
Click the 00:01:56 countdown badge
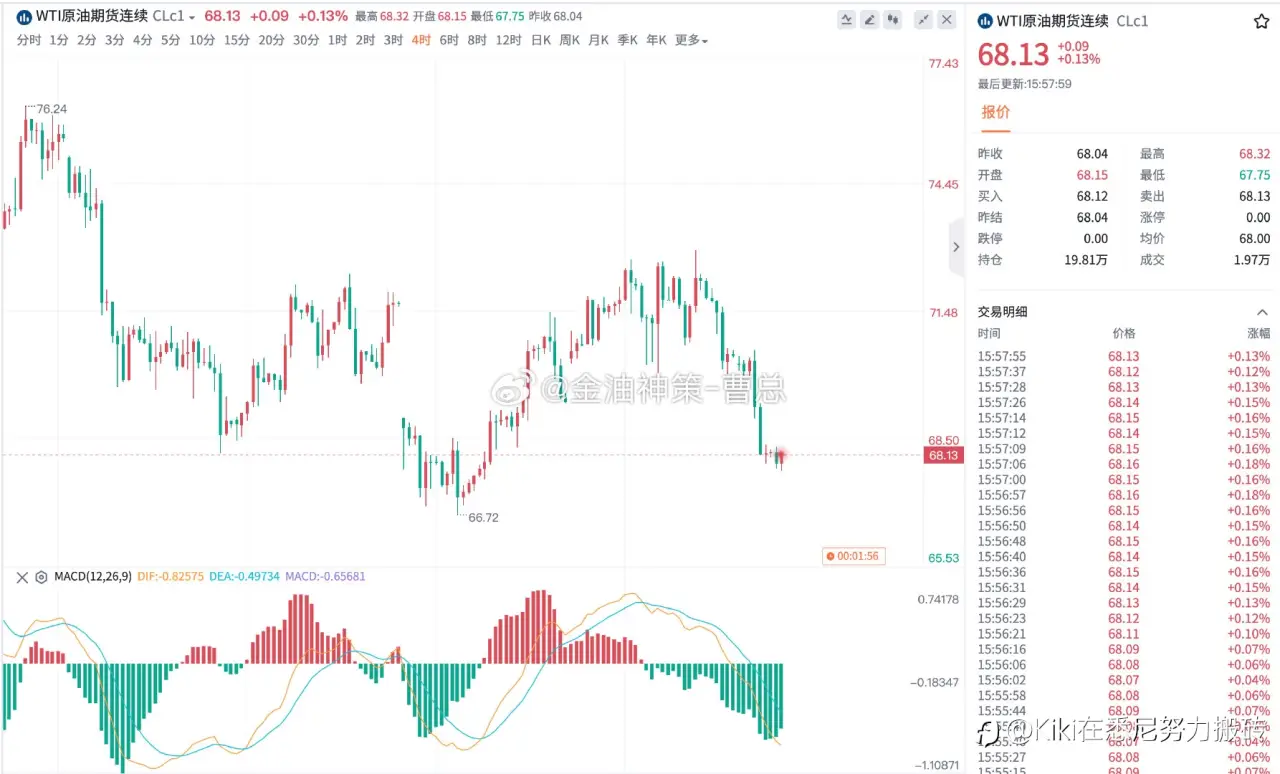pos(853,556)
